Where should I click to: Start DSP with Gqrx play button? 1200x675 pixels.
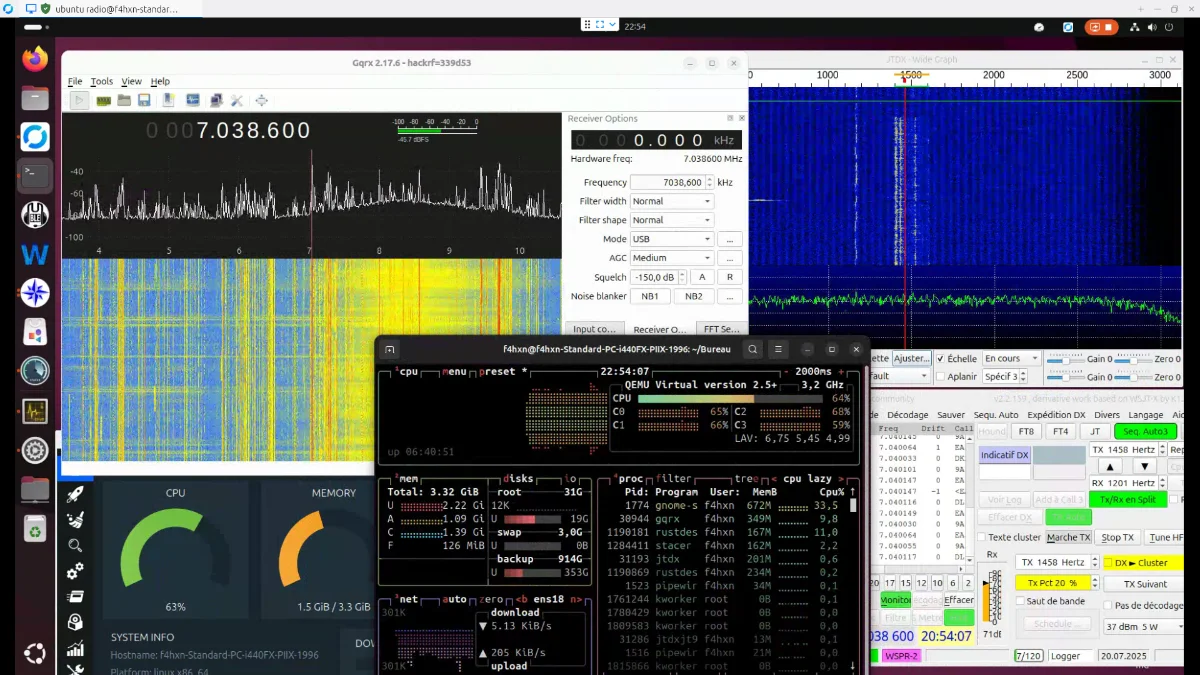pos(80,100)
